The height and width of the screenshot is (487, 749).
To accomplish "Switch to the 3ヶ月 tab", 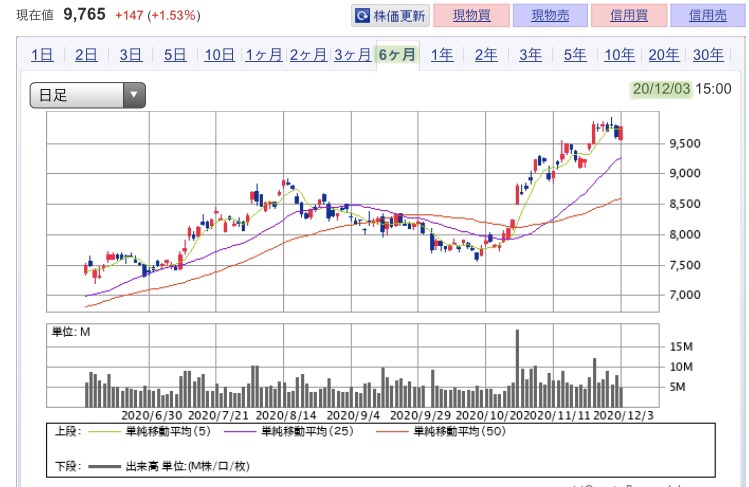I will [352, 55].
